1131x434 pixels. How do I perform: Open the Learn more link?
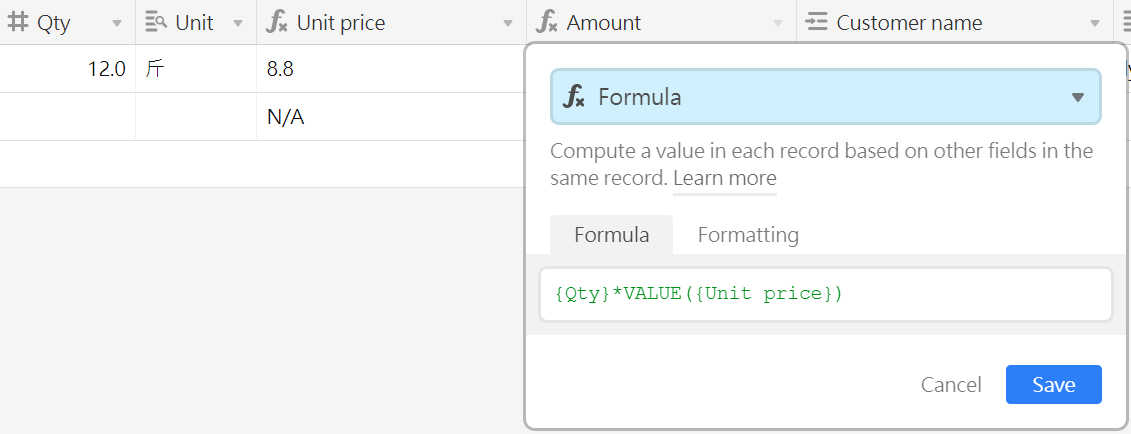(725, 178)
